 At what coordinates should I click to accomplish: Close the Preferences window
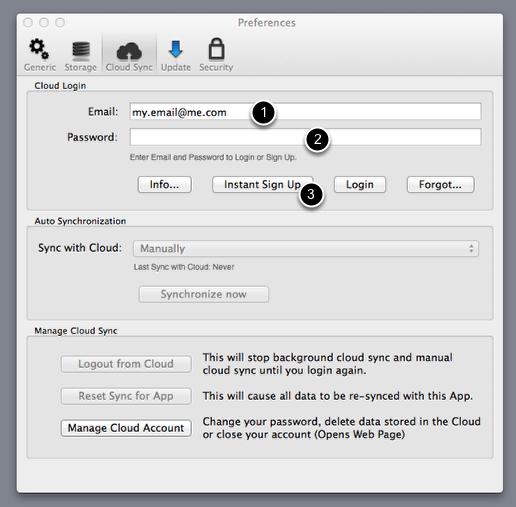[x=28, y=23]
